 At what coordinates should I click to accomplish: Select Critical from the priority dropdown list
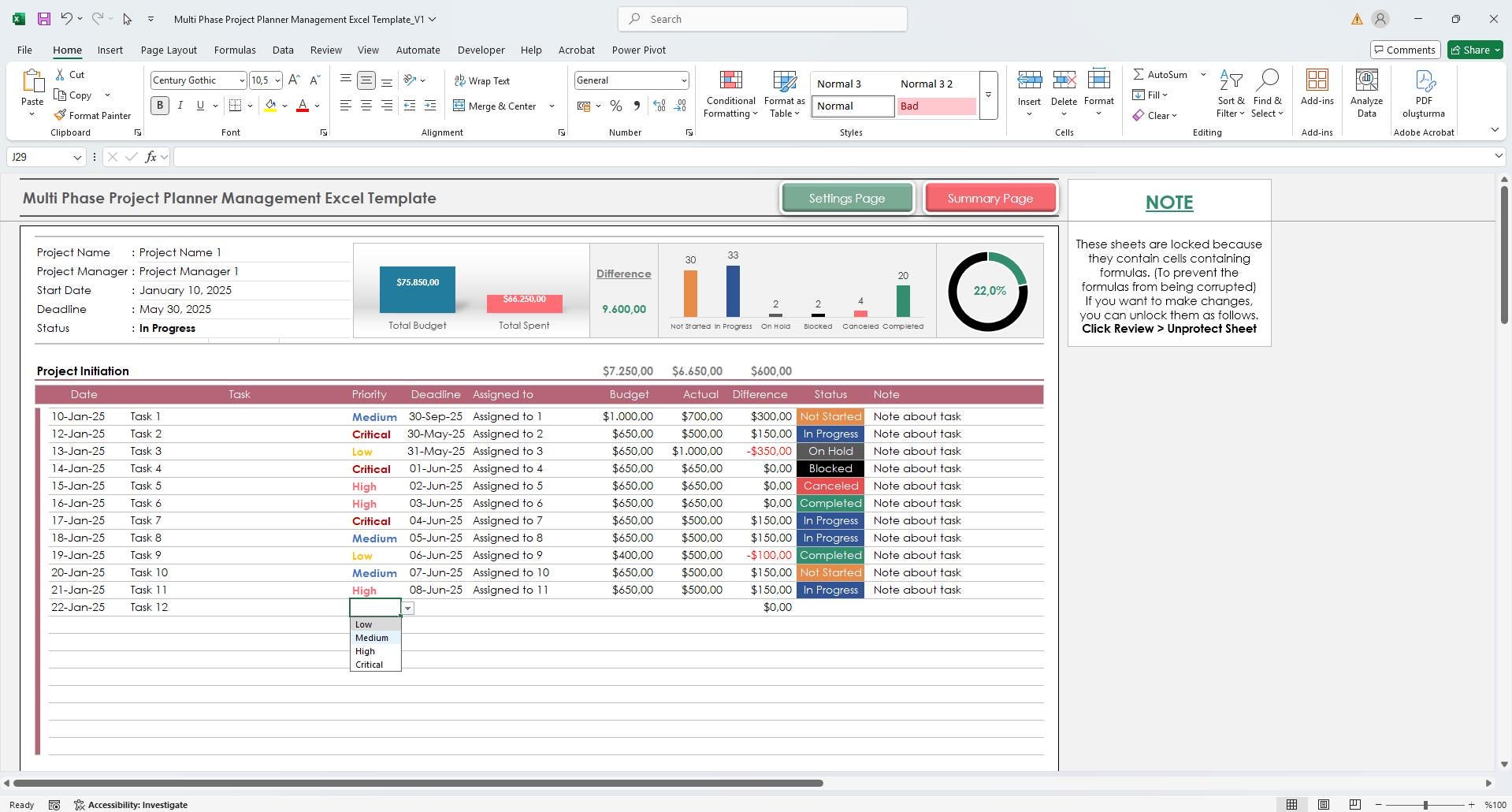point(369,664)
